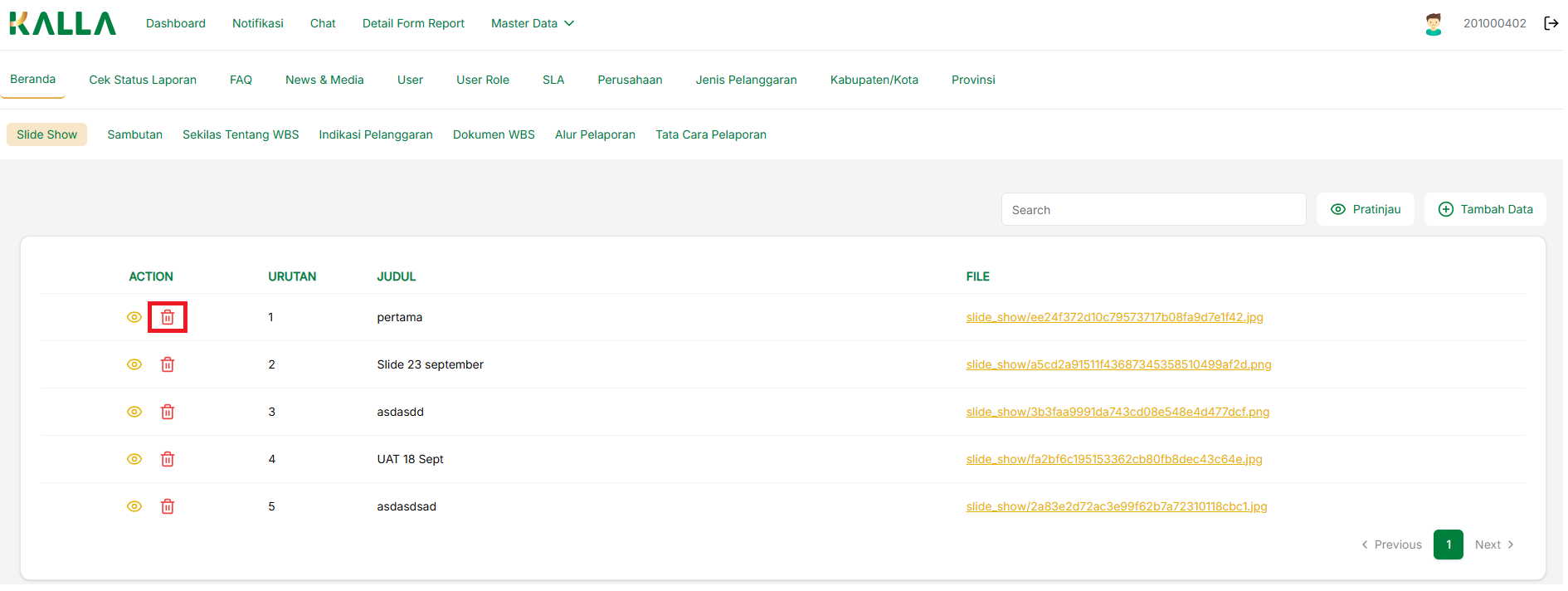Click eye icon for 'asdasdd' row

pyautogui.click(x=134, y=412)
